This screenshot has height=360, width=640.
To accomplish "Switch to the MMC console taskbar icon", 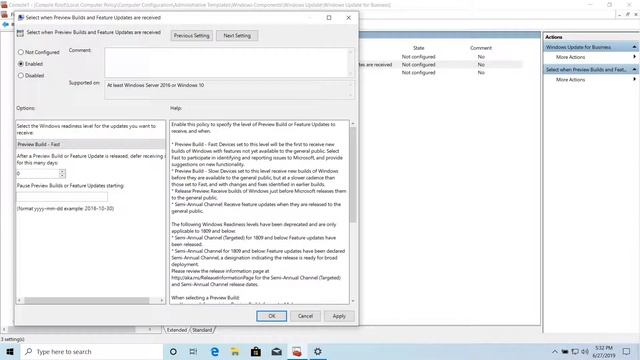I will tap(297, 351).
